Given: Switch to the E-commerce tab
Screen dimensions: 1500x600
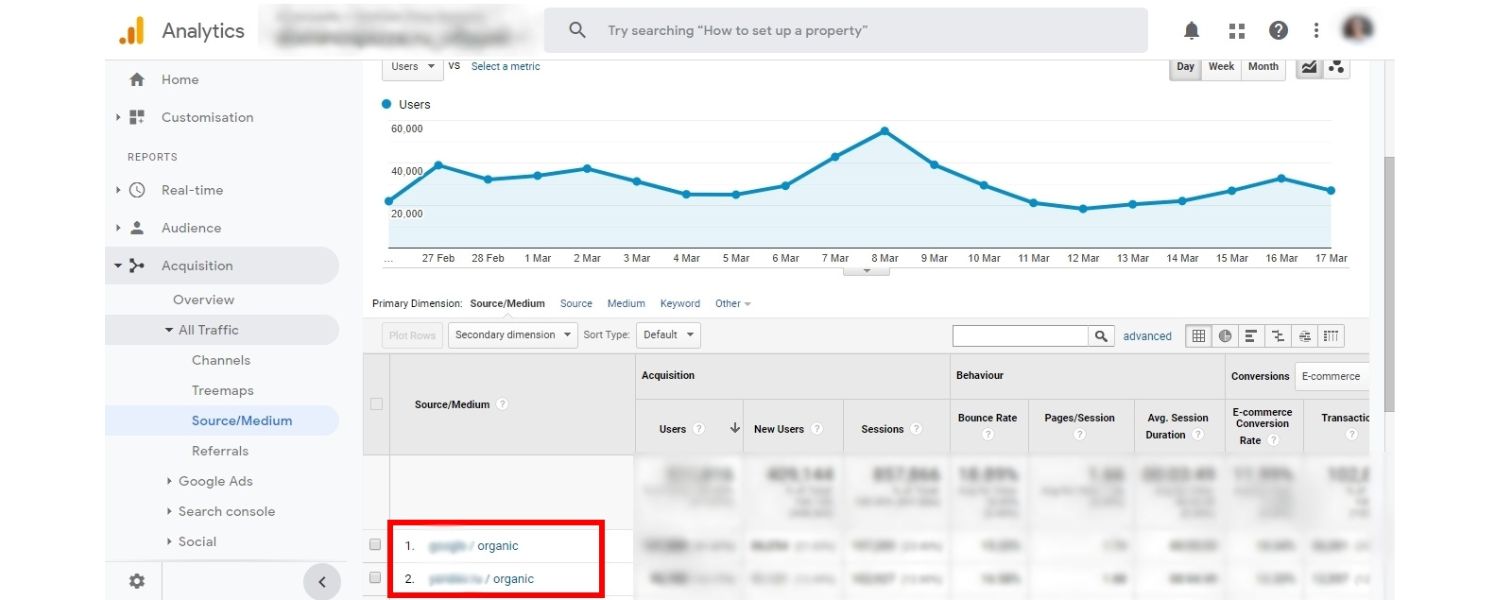Looking at the screenshot, I should pyautogui.click(x=1331, y=376).
